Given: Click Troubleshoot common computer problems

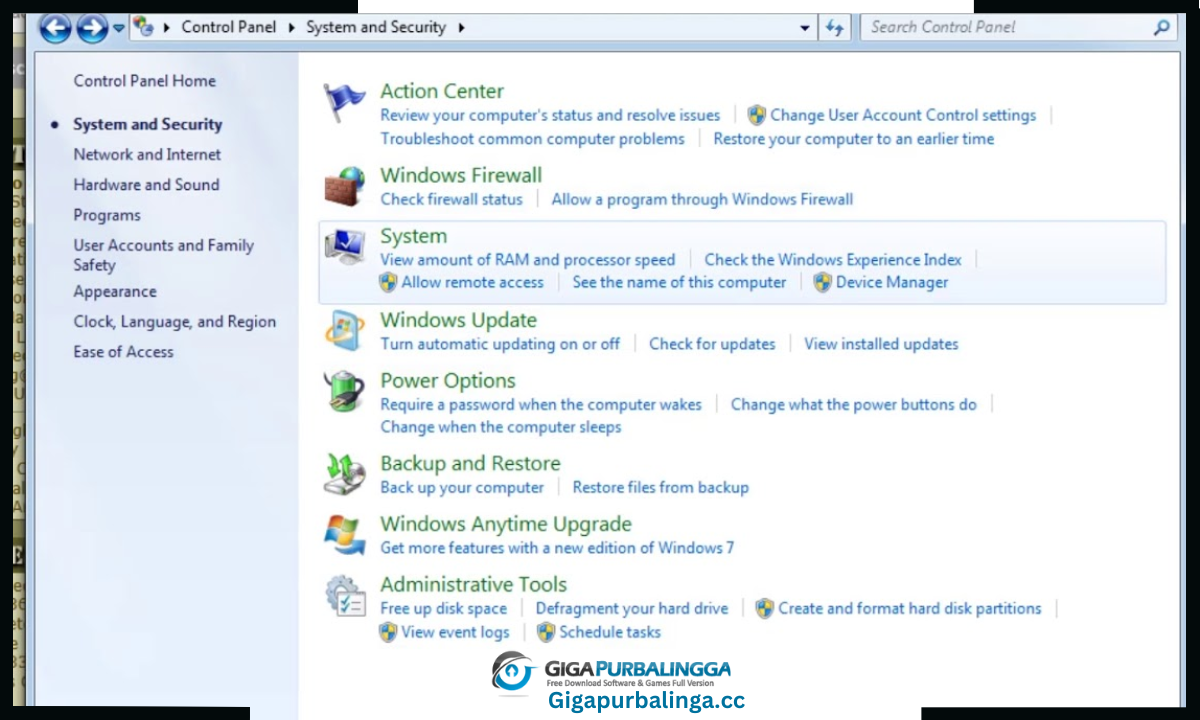Looking at the screenshot, I should (532, 139).
